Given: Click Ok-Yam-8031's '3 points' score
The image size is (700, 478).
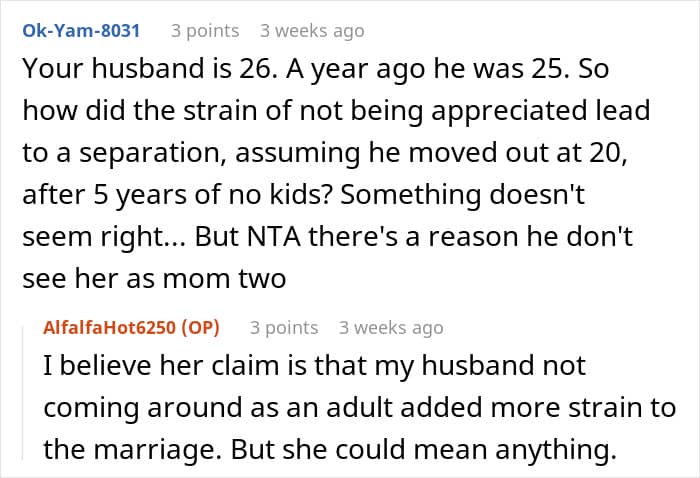Looking at the screenshot, I should click(x=205, y=31).
